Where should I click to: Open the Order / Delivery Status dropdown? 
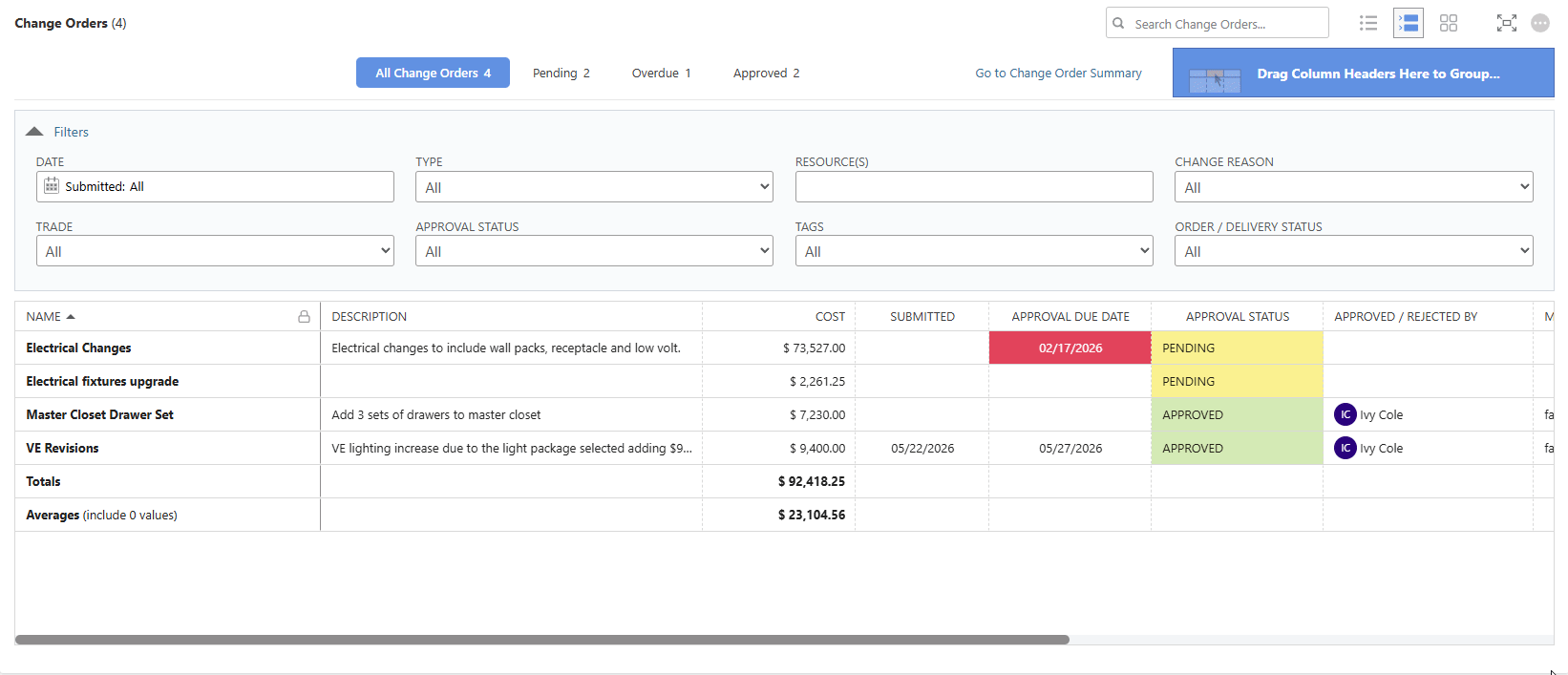coord(1353,251)
